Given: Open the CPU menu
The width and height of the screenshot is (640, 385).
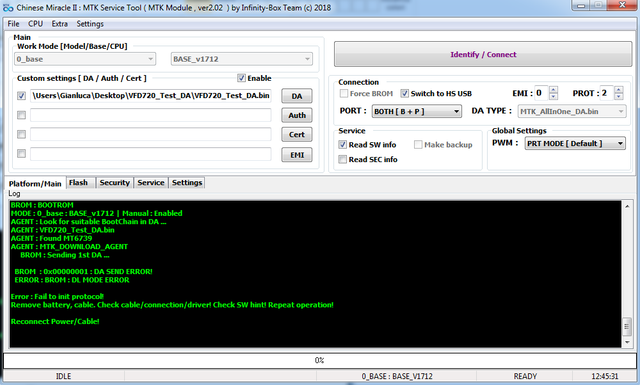Looking at the screenshot, I should tap(36, 24).
